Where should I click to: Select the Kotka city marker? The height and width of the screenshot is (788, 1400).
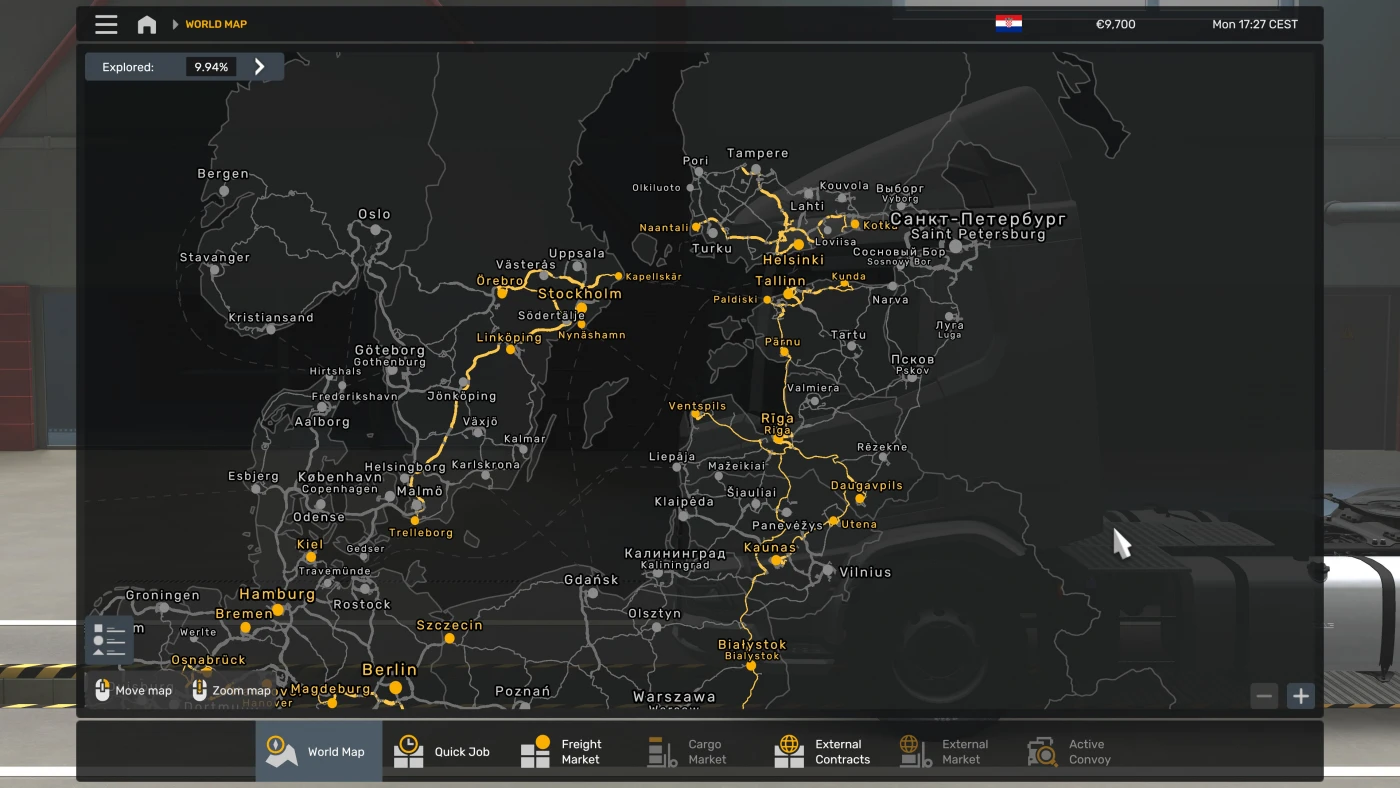coord(855,225)
